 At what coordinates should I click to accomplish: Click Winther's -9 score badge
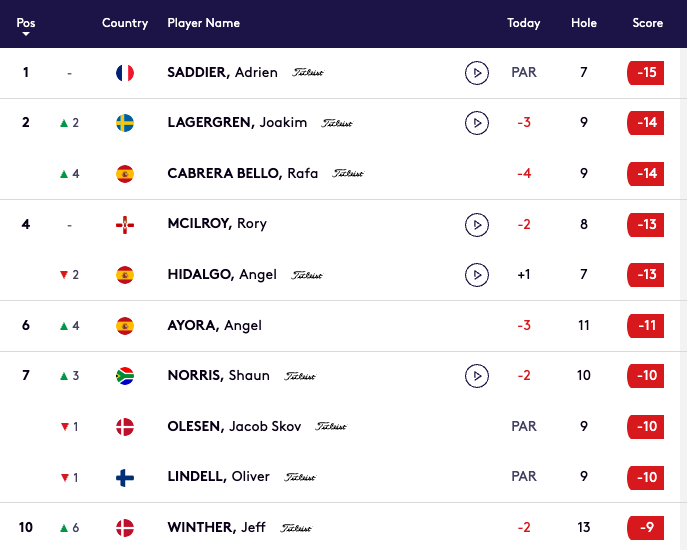[646, 528]
